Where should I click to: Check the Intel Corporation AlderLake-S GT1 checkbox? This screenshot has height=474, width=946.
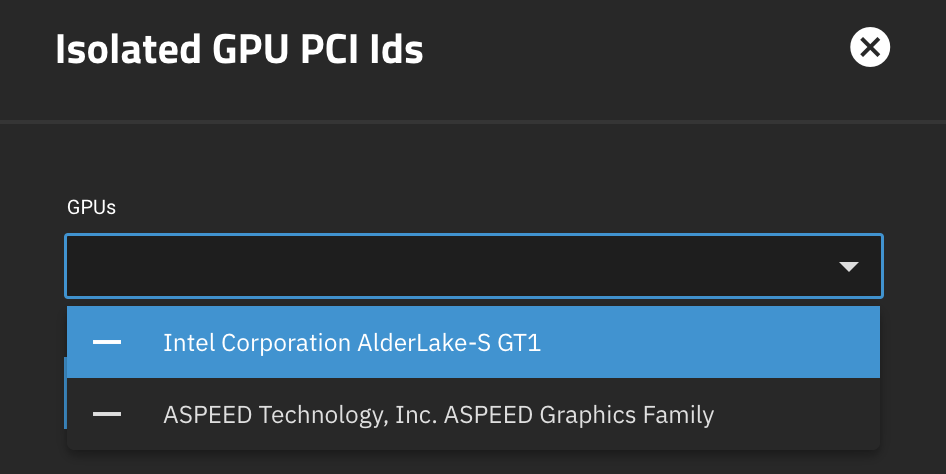[107, 343]
